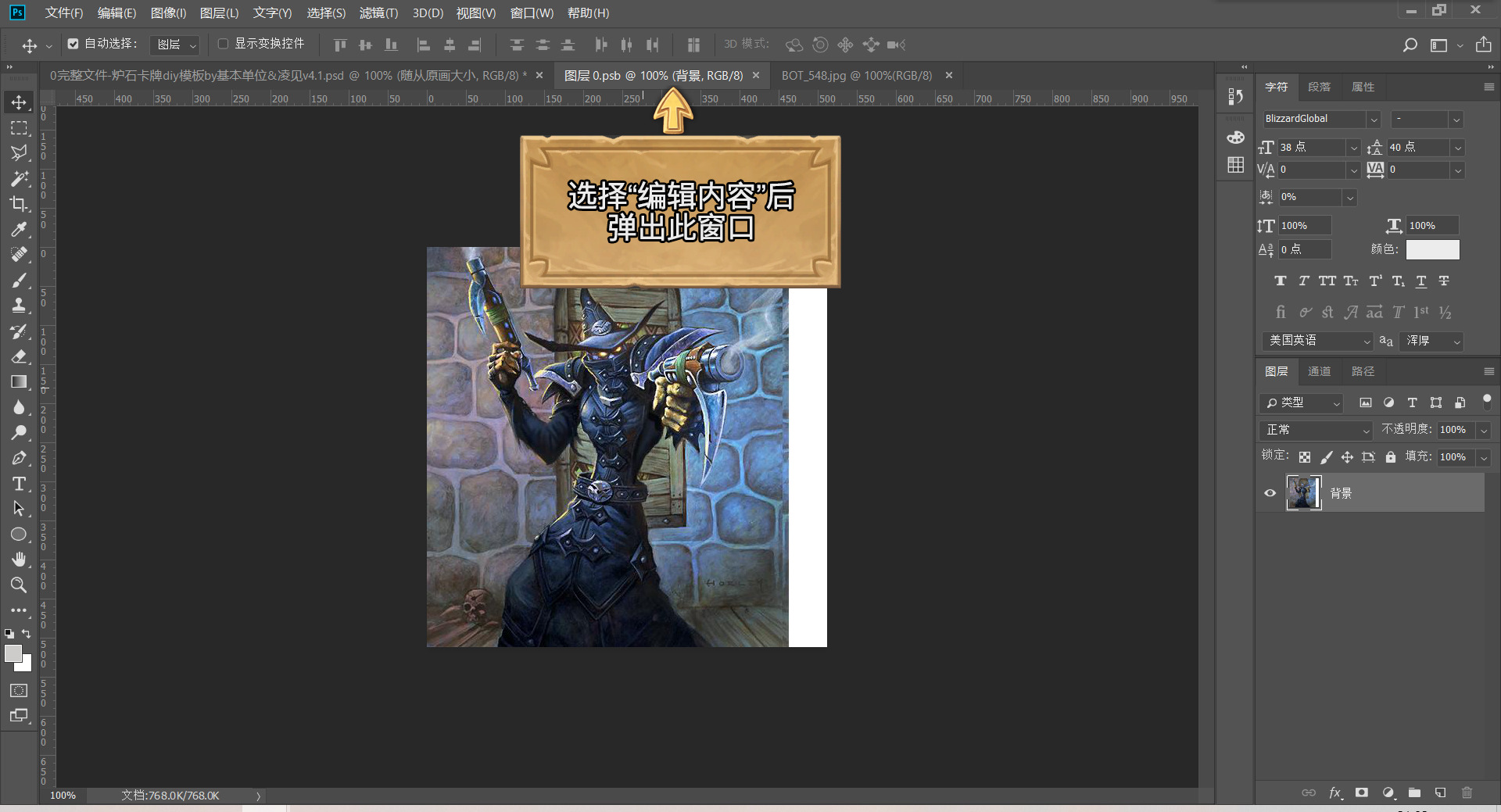The image size is (1501, 812).
Task: Toggle lock image pixels brush icon
Action: click(1326, 457)
